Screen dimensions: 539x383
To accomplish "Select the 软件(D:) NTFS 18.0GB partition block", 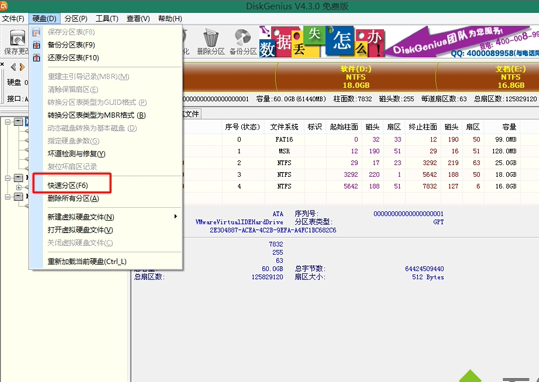I will click(356, 77).
